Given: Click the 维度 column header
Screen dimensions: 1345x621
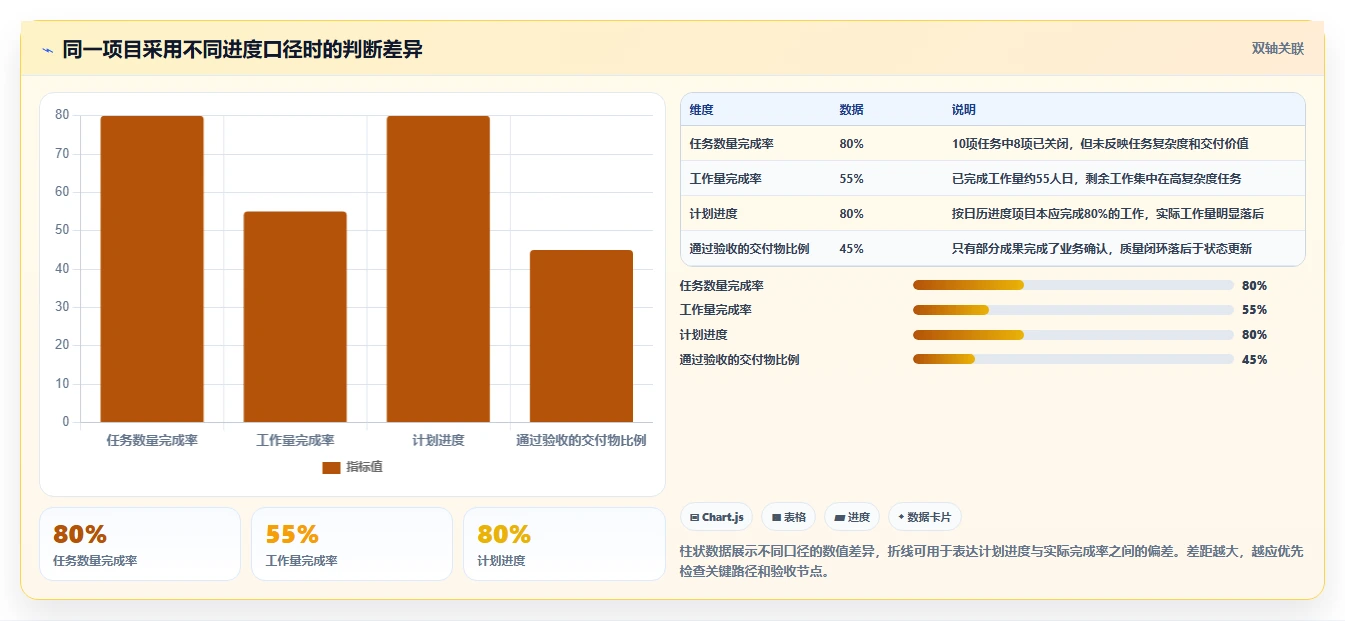Looking at the screenshot, I should click(x=702, y=110).
